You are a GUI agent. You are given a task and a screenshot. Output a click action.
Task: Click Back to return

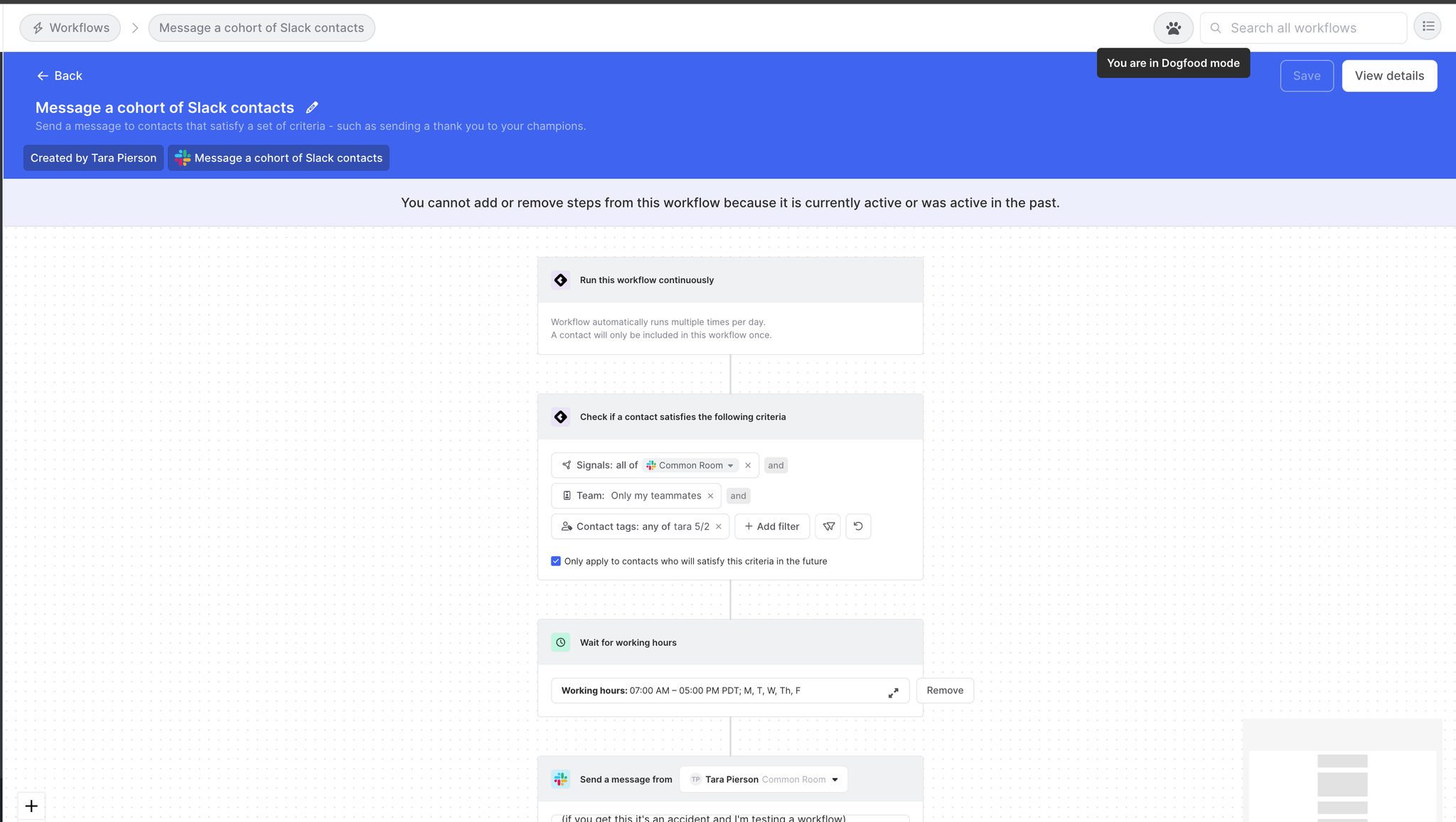pos(60,76)
